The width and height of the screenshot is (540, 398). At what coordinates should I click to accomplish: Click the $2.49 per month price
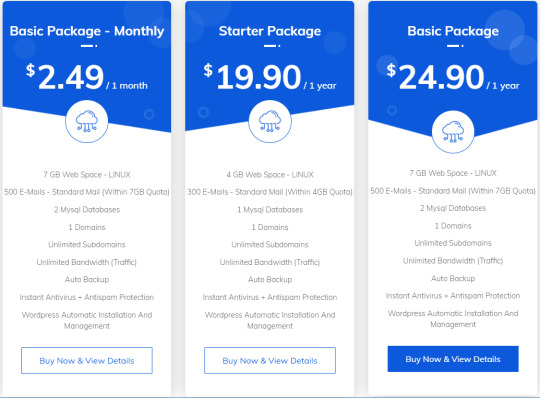[x=87, y=76]
